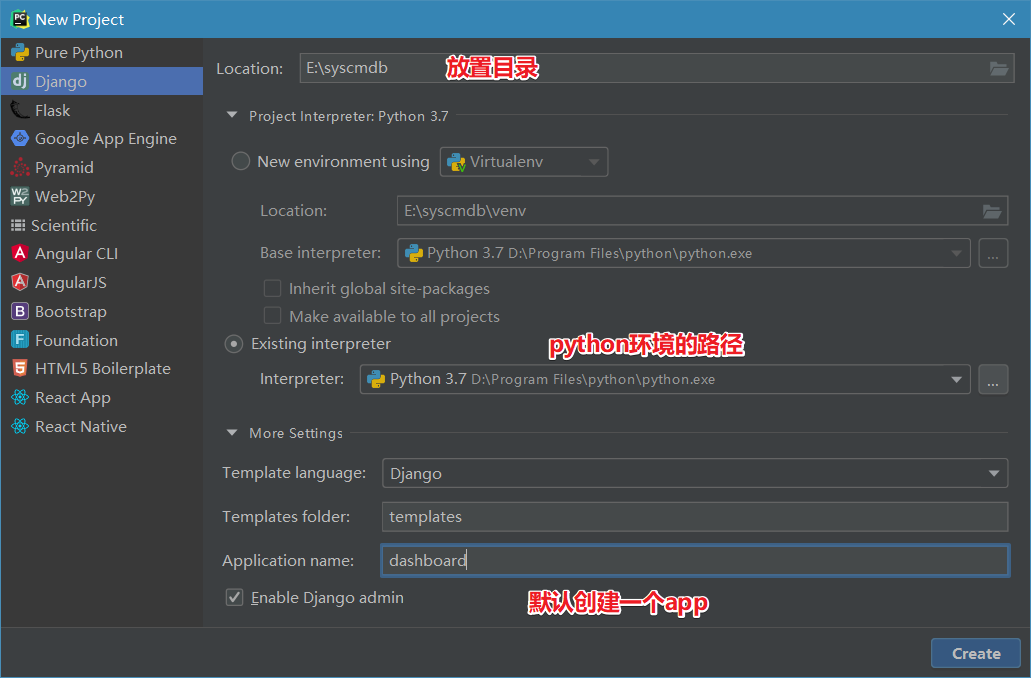This screenshot has width=1031, height=678.
Task: Click the React App atom icon
Action: pos(20,397)
